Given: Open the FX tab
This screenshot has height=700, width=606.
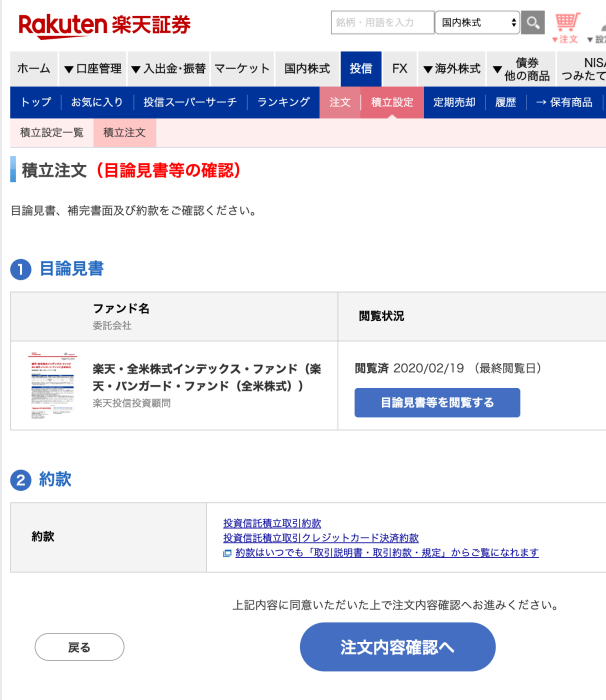Looking at the screenshot, I should pyautogui.click(x=400, y=69).
